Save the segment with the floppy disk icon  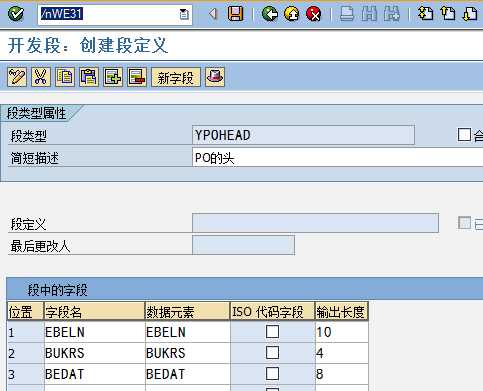[x=235, y=14]
